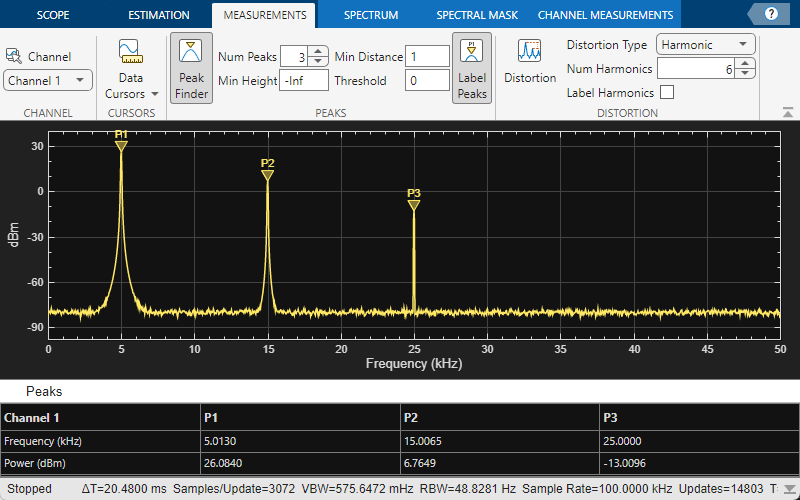Decrease the Num Harmonics value

(745, 74)
